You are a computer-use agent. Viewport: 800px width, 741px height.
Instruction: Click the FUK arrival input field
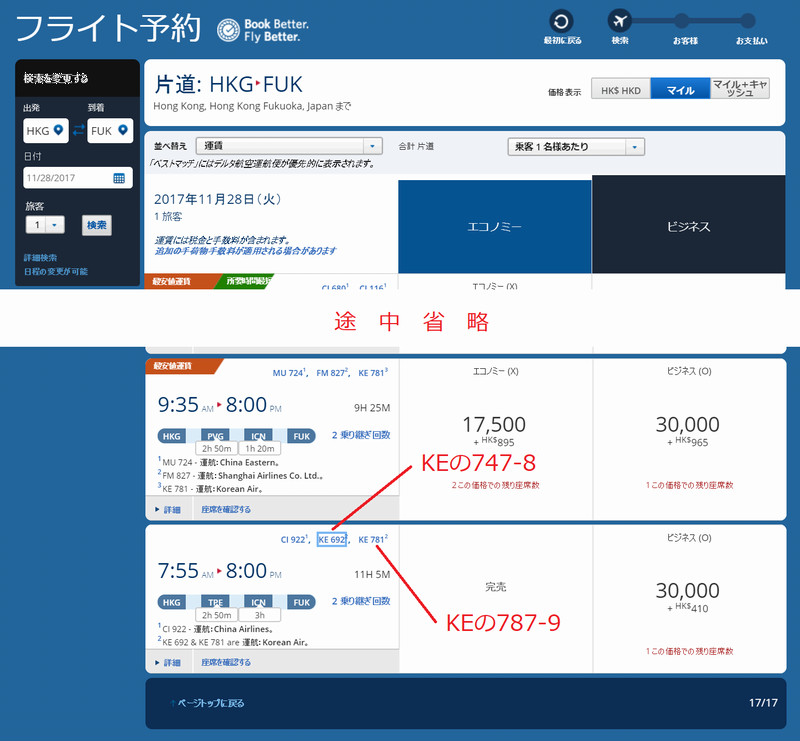click(110, 131)
